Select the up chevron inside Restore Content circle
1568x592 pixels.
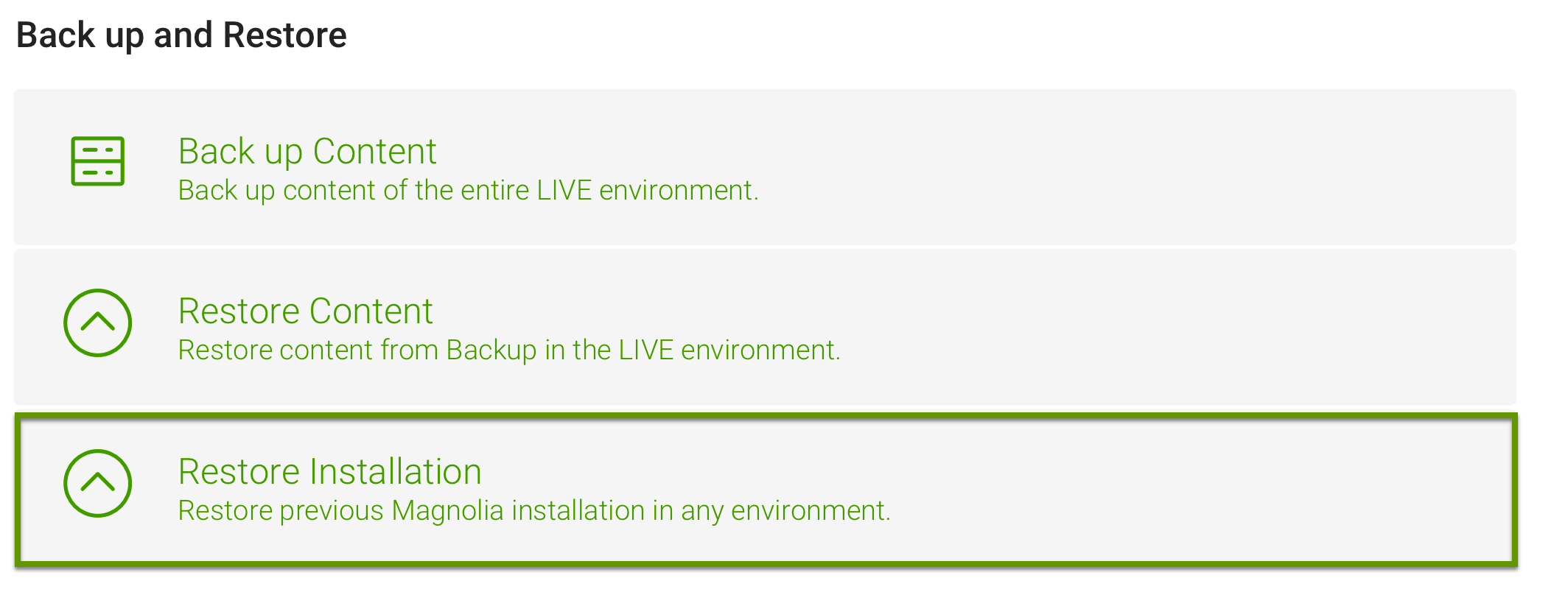pos(97,321)
